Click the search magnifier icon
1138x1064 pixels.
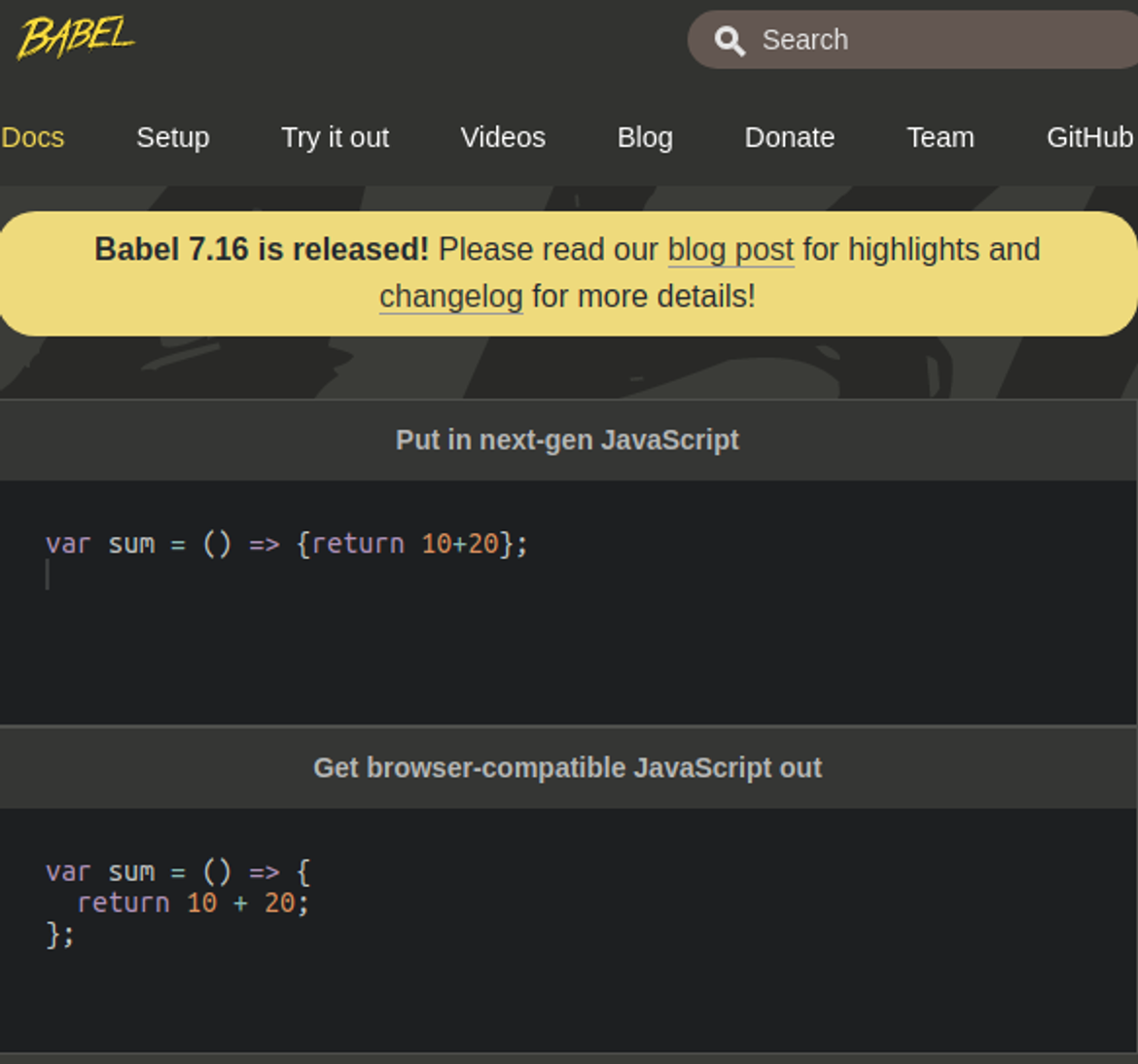pyautogui.click(x=729, y=41)
